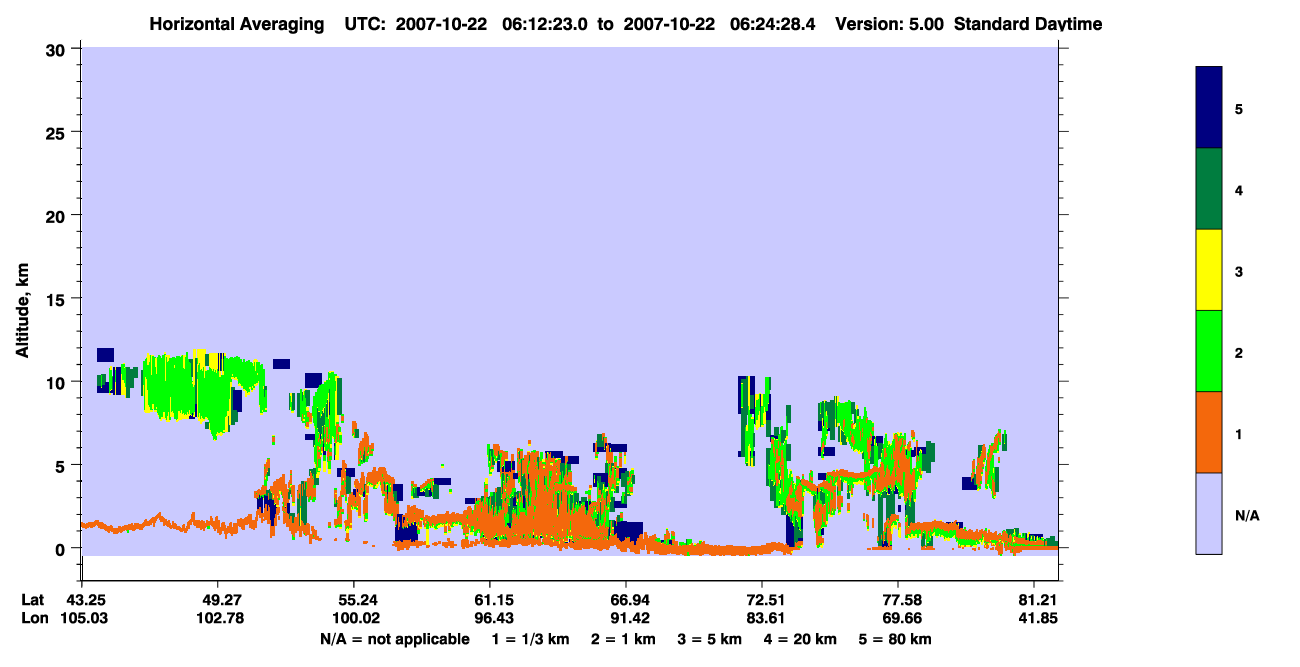Click the legend key '5 = 80 km'
1300x667 pixels.
895,639
